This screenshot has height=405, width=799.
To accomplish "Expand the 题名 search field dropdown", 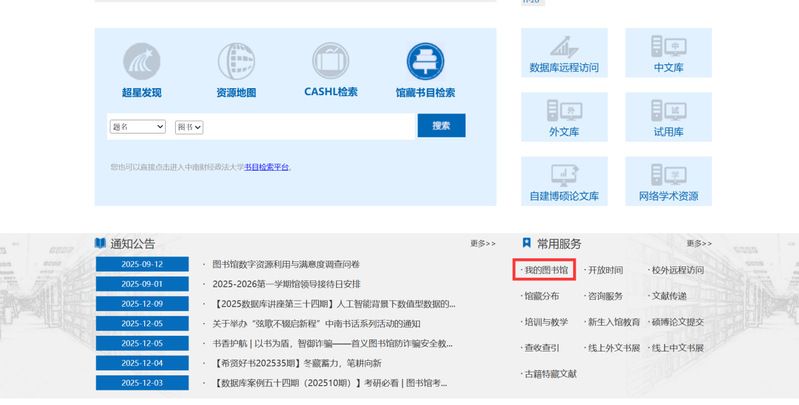I will (x=138, y=127).
